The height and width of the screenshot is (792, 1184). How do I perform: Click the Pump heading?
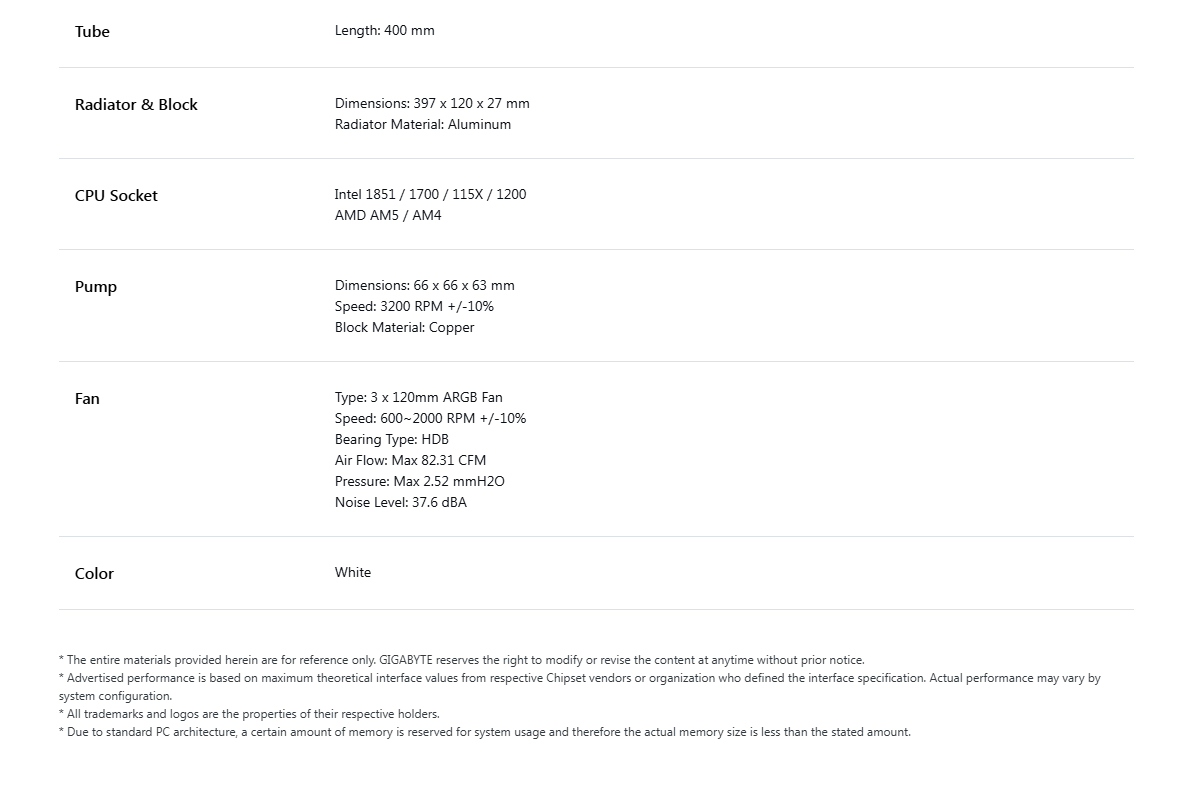[96, 288]
